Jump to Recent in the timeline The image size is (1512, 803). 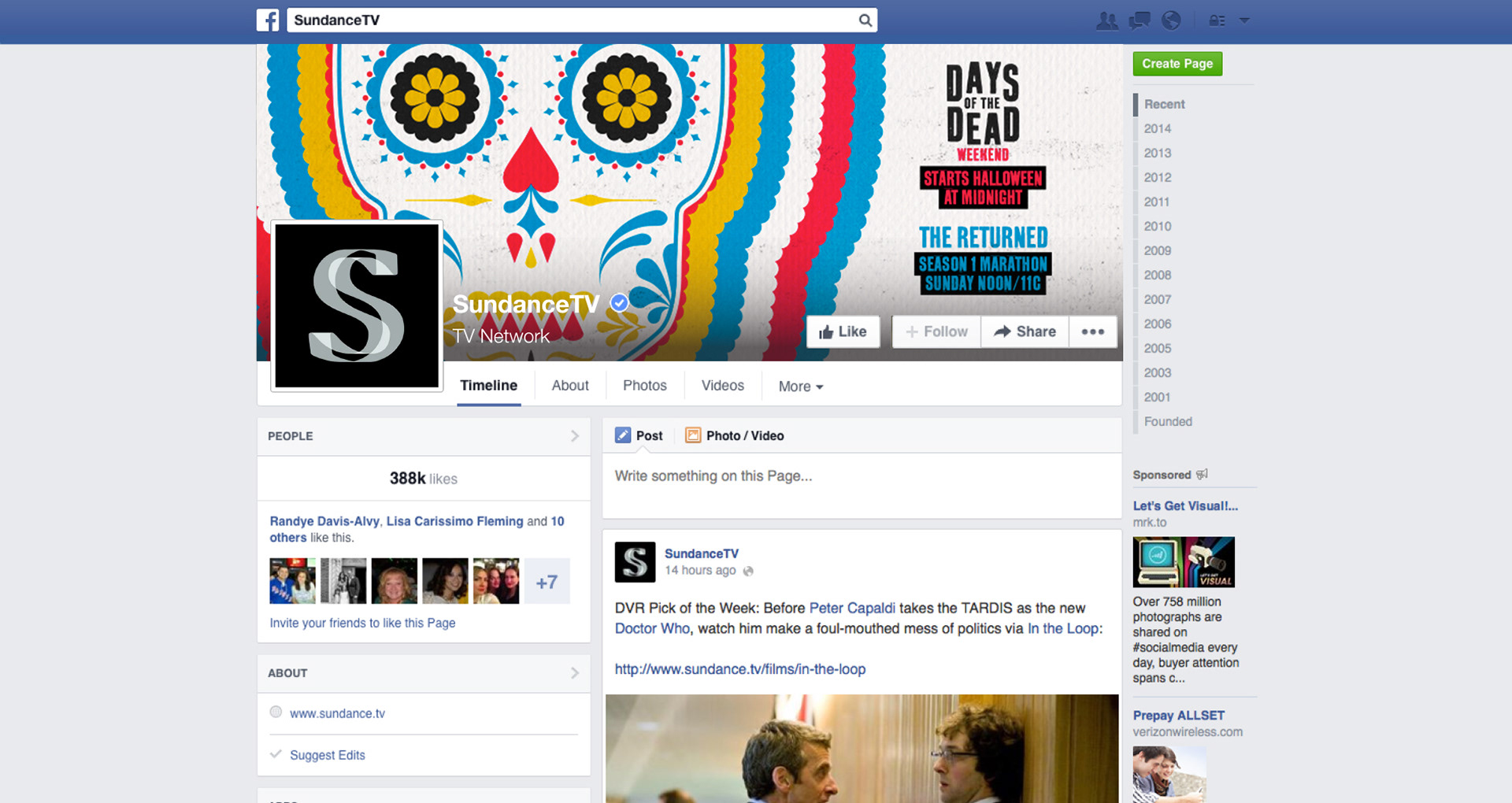point(1164,104)
